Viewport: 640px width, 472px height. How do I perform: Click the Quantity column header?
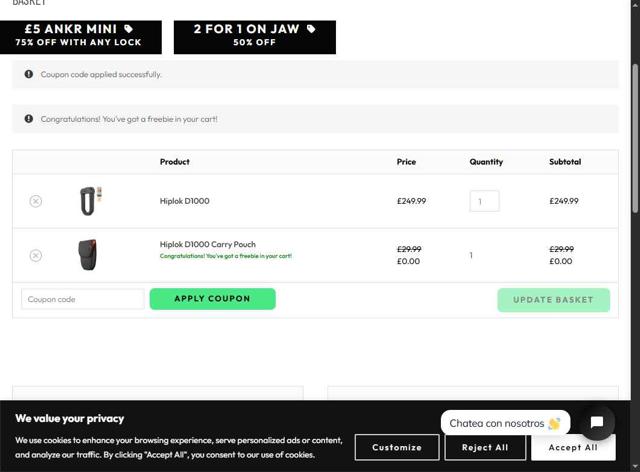point(486,162)
